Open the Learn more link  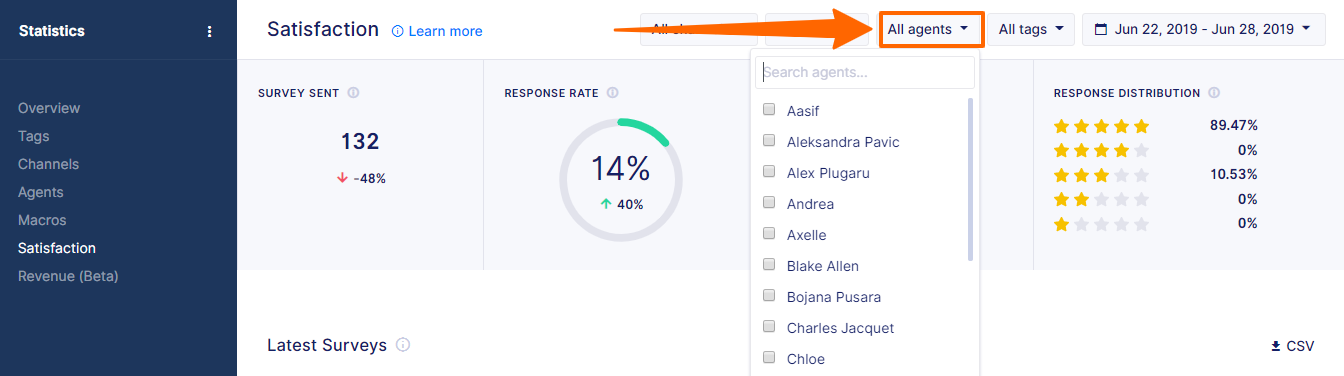[437, 31]
